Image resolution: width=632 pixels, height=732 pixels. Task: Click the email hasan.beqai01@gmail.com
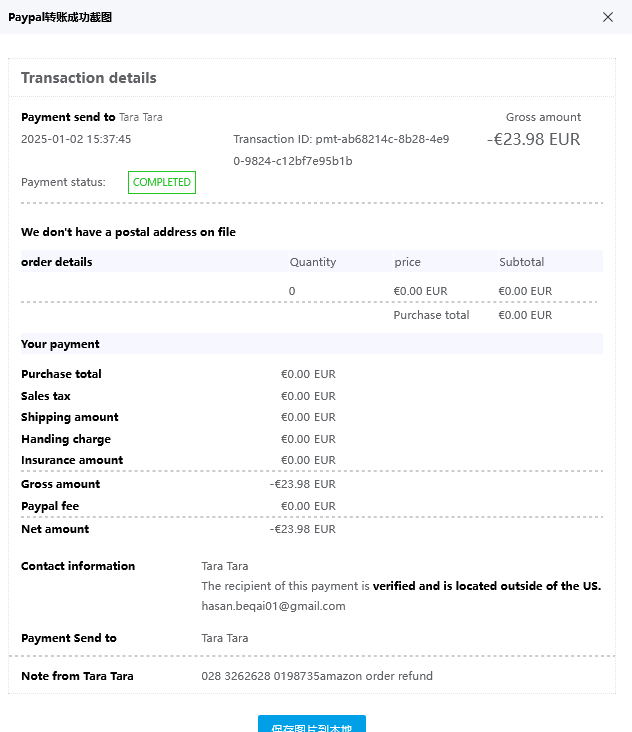[273, 606]
